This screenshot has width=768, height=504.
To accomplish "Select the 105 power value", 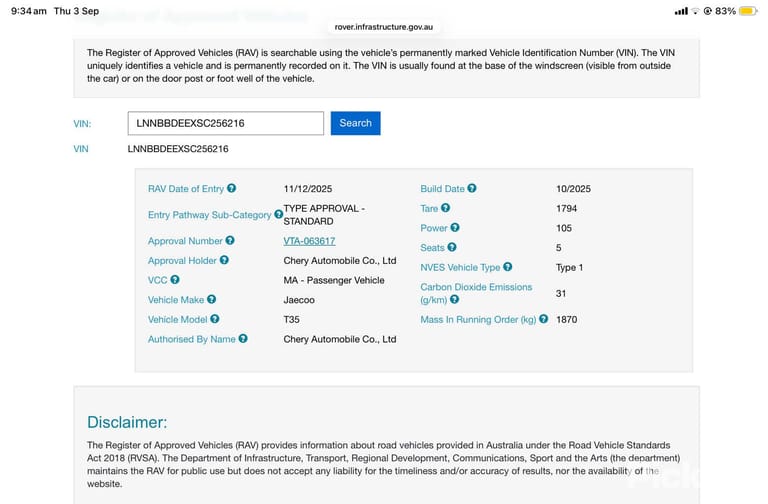I will (x=564, y=228).
